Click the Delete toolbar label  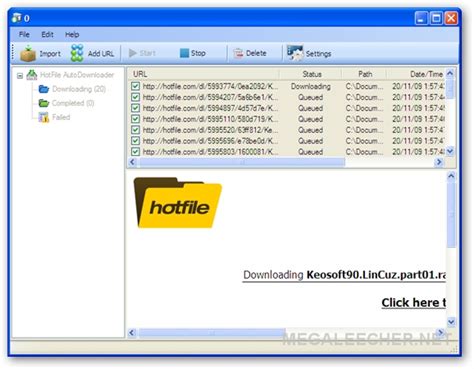coord(256,53)
